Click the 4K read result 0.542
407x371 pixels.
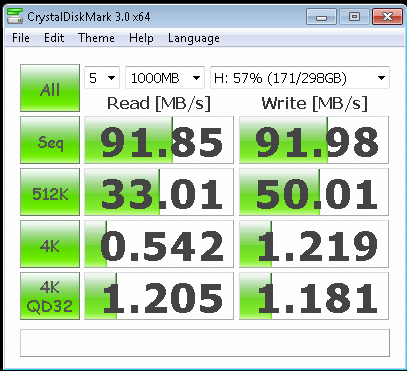159,244
